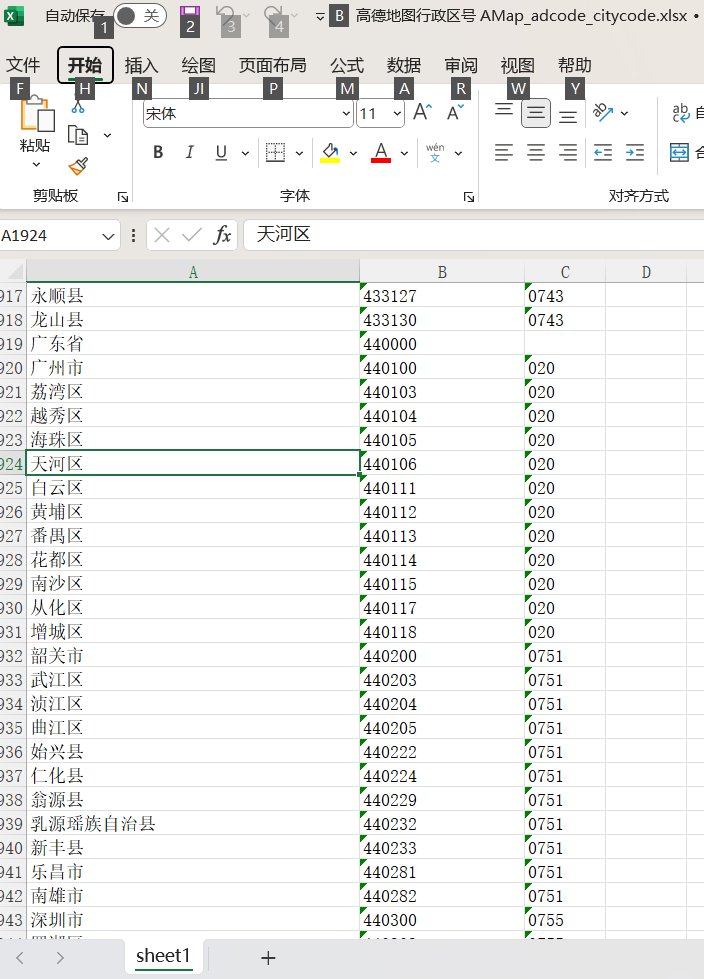Click the Increase Font Size icon
704x979 pixels.
(423, 113)
